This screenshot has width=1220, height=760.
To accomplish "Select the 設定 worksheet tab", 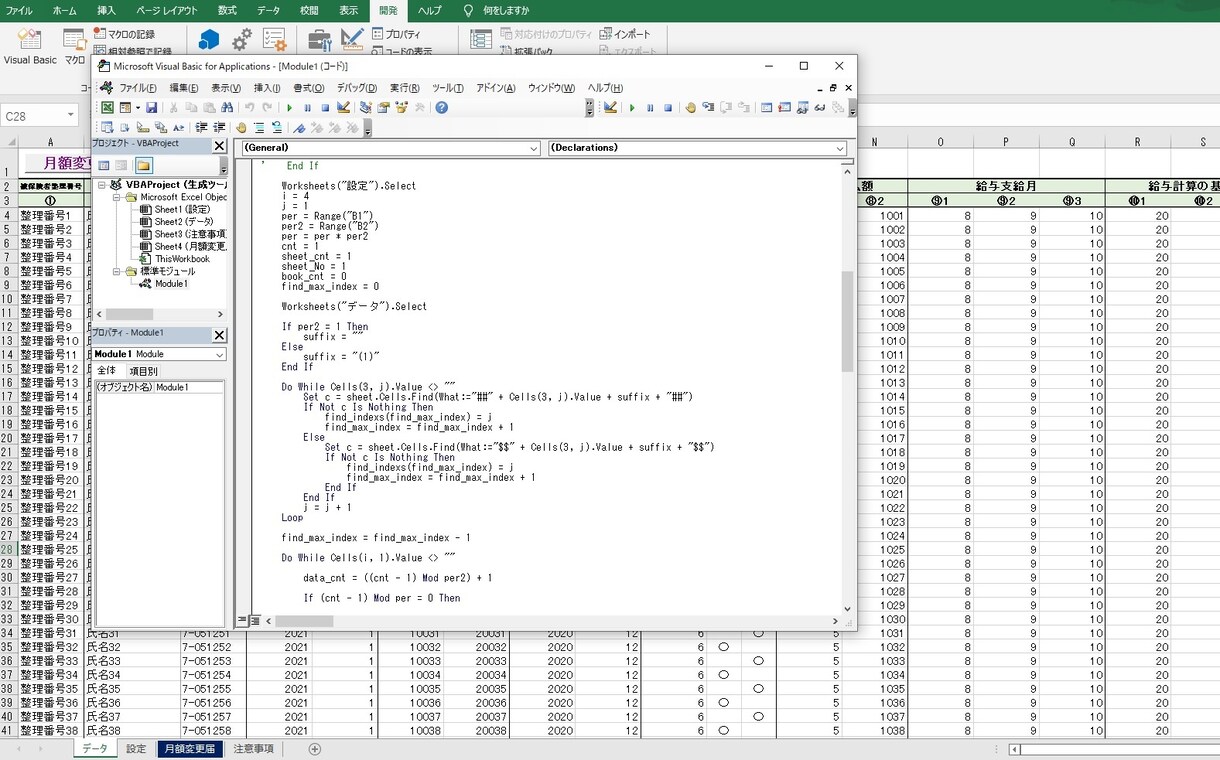I will (136, 749).
